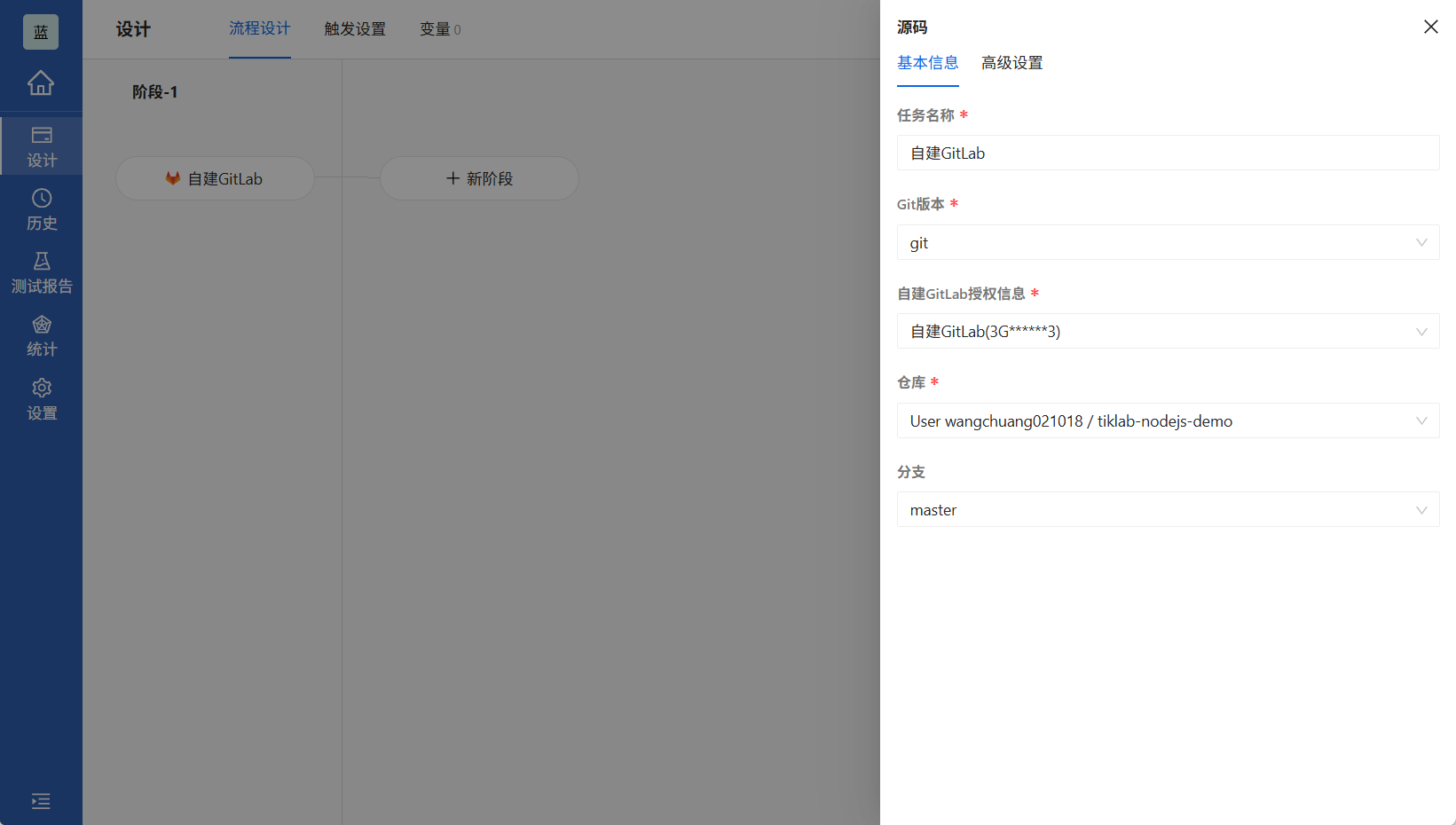Viewport: 1456px width, 825px height.
Task: Open the 历史 panel in the sidebar
Action: (x=41, y=208)
